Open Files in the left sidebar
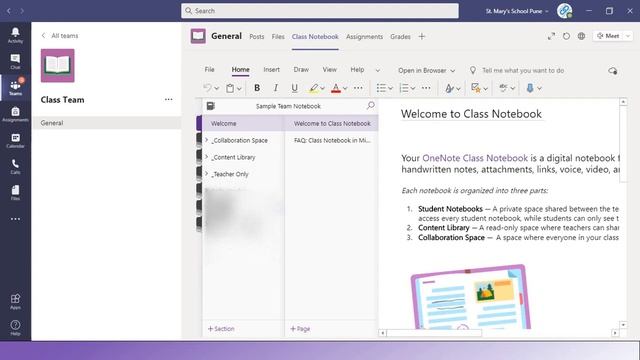The image size is (640, 360). (x=15, y=193)
